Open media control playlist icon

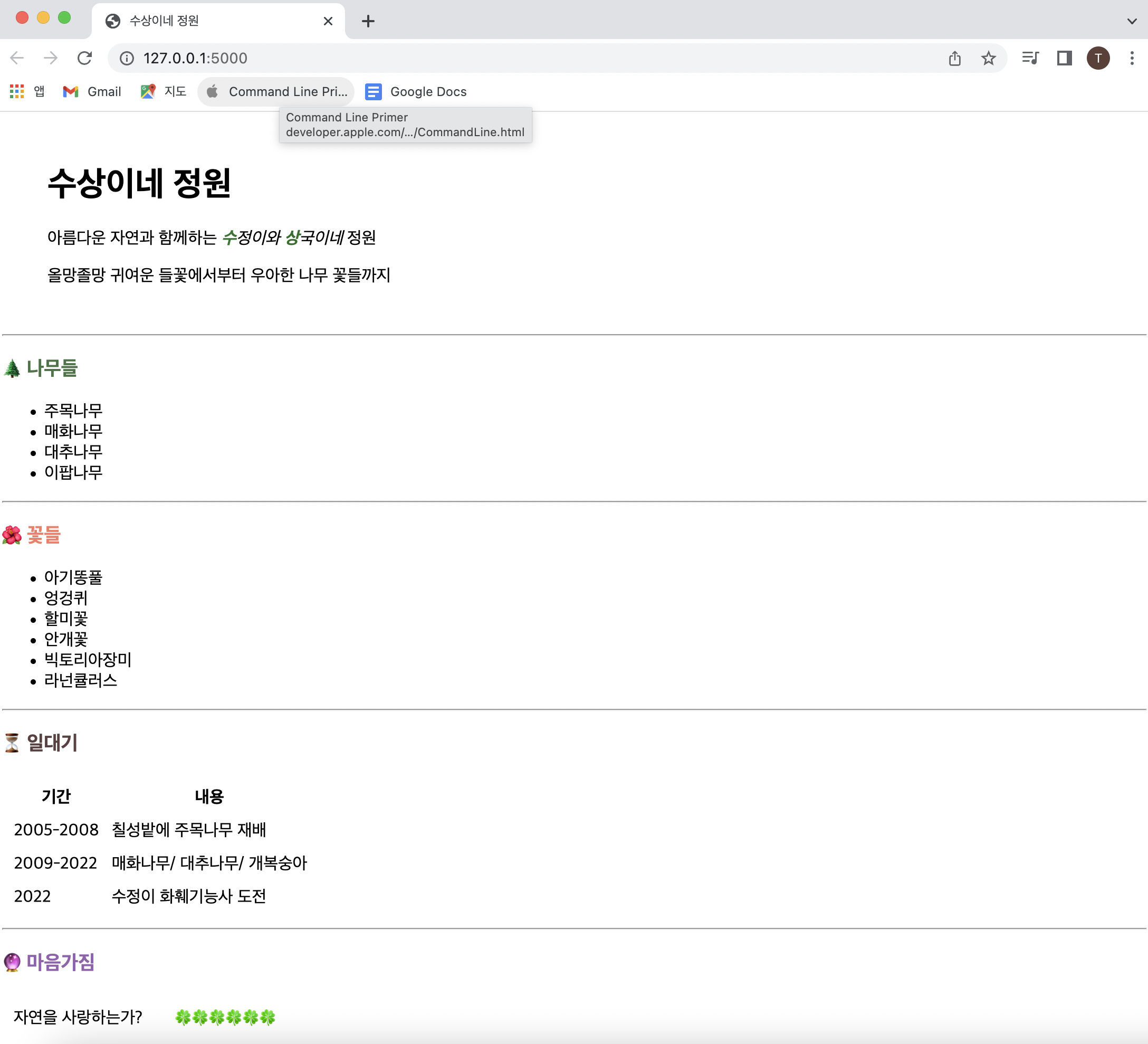(1030, 58)
